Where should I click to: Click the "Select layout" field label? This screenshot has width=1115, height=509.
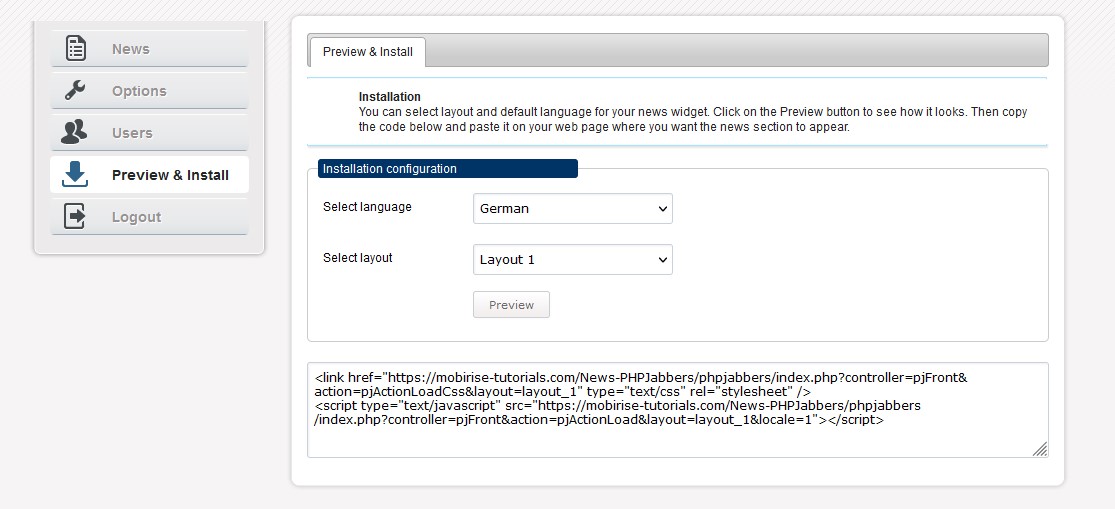click(x=358, y=258)
